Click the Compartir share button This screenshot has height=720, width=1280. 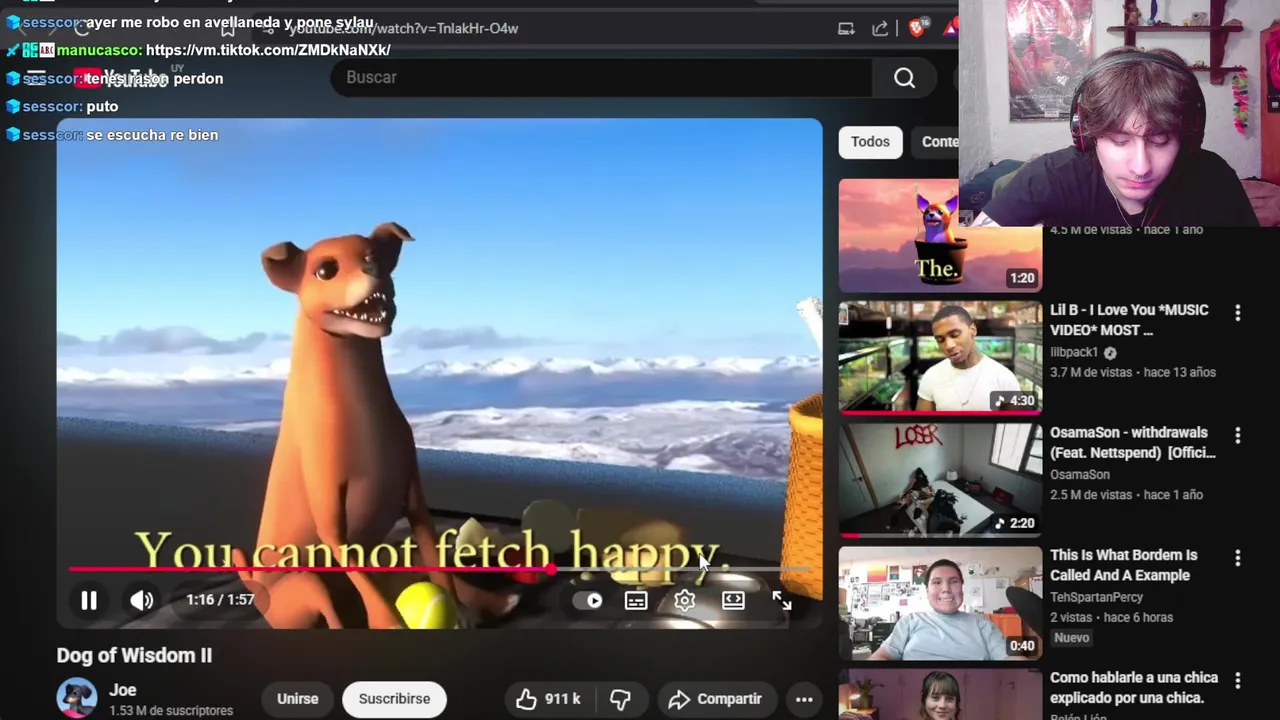coord(715,699)
